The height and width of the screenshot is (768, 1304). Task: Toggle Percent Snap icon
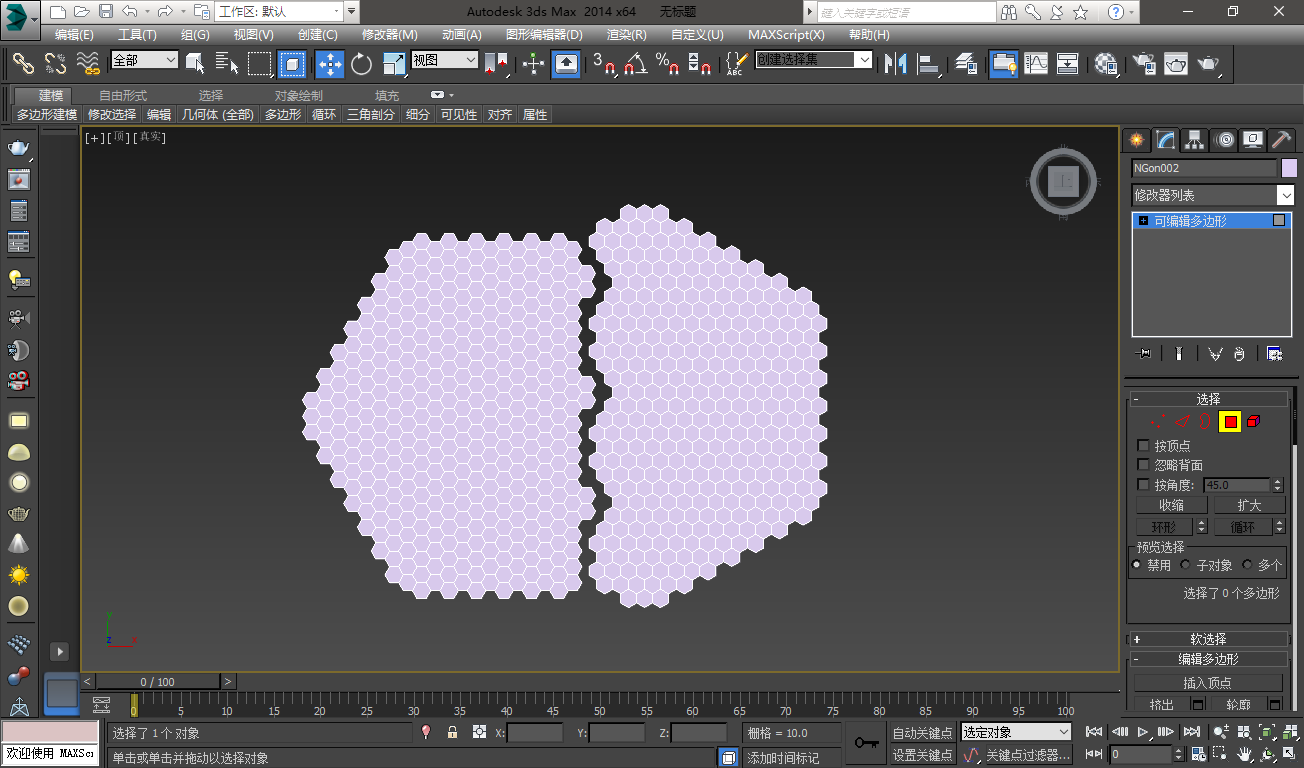point(667,64)
